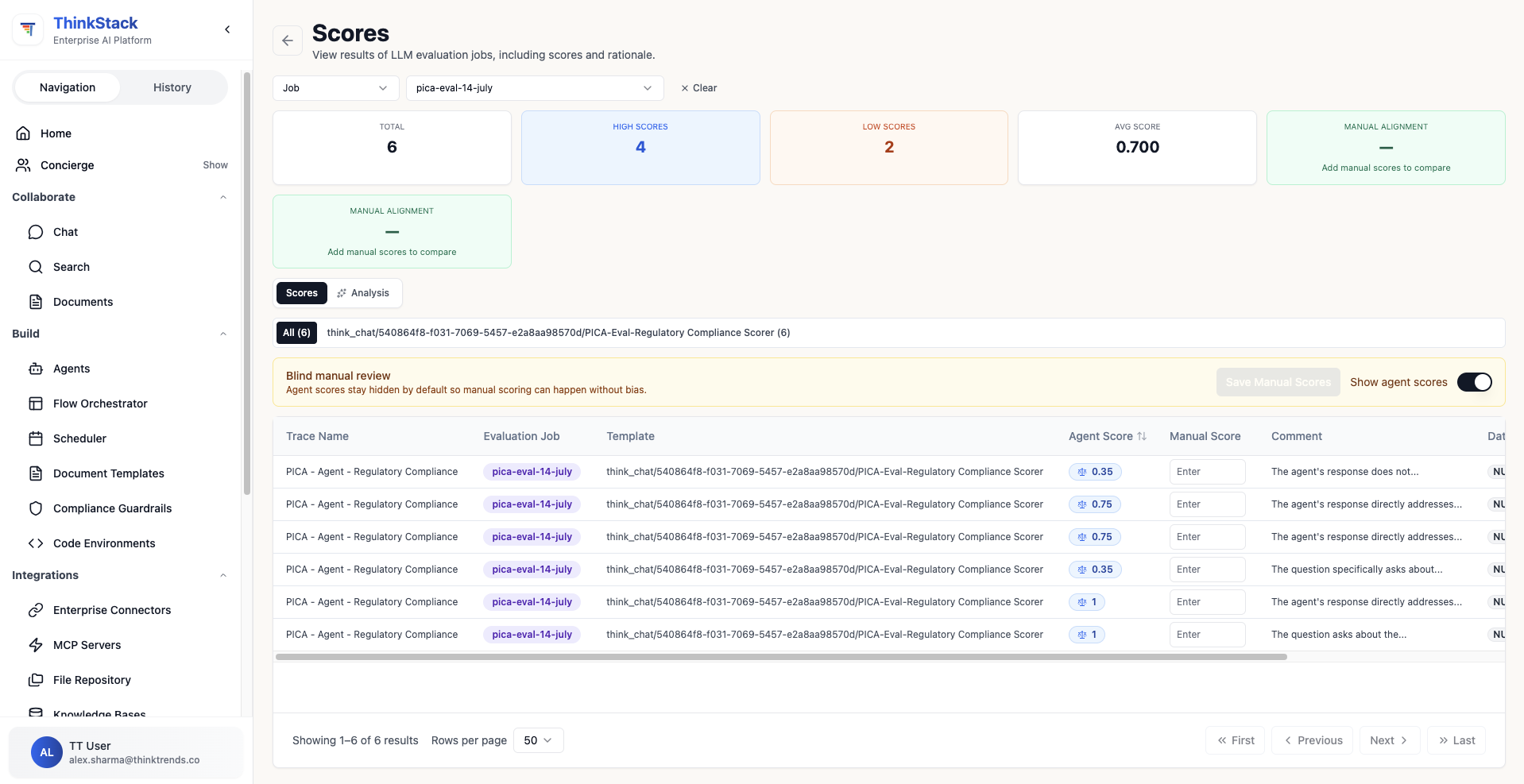This screenshot has width=1524, height=784.
Task: Switch sidebar to History mode
Action: 172,87
